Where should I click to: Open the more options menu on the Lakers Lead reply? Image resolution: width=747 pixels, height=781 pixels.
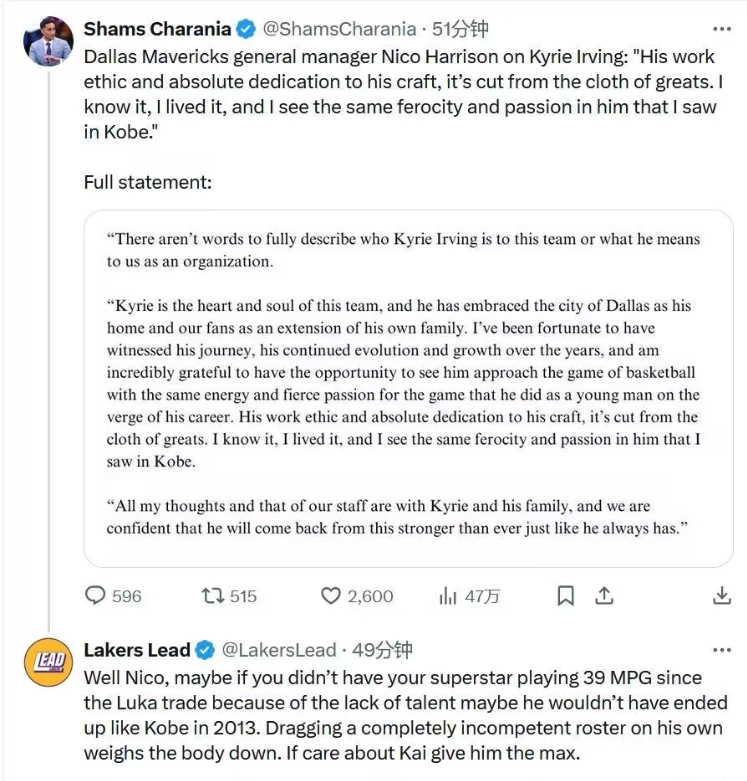click(720, 650)
